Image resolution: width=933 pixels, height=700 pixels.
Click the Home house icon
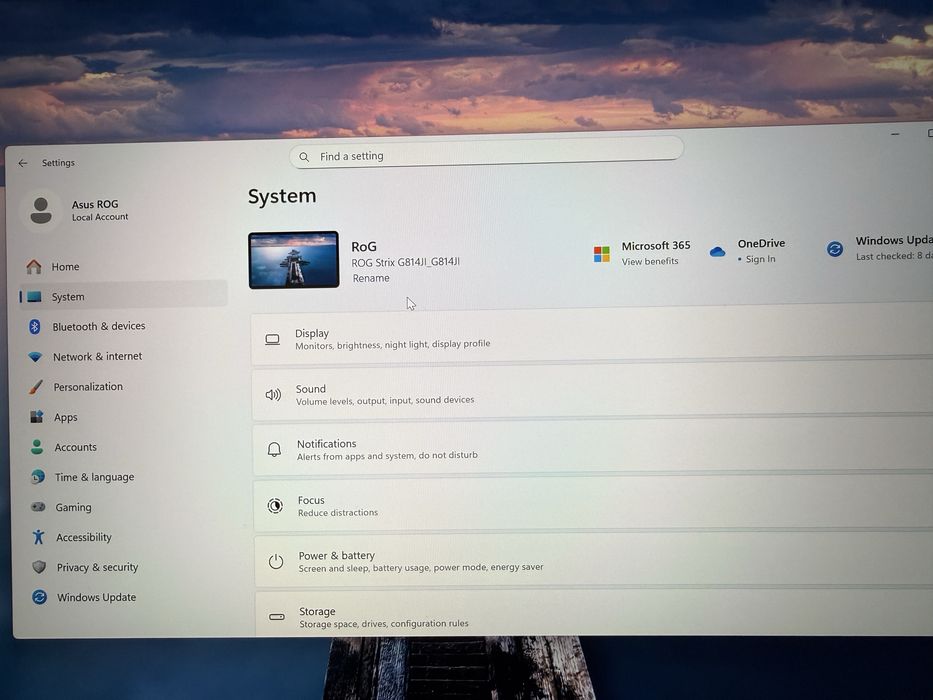coord(34,267)
